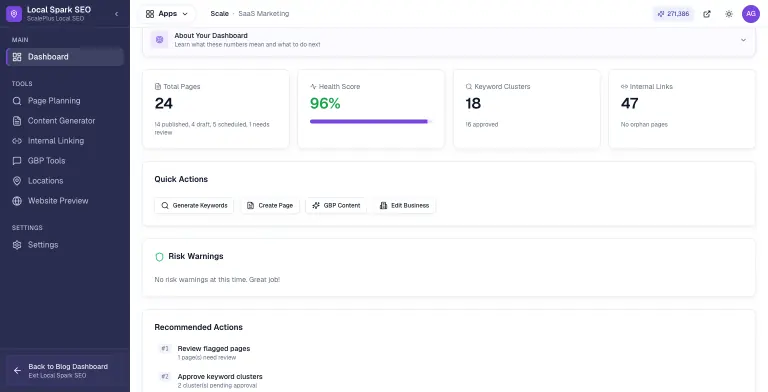Click the Internal Links chain icon in card

pos(624,87)
